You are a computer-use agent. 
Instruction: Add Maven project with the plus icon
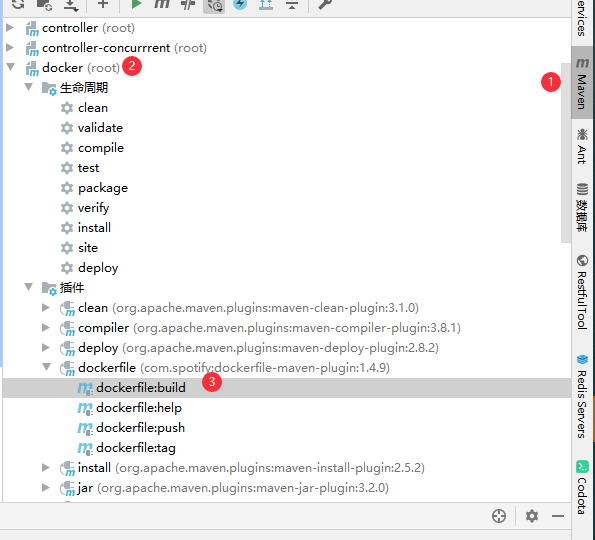(x=103, y=4)
